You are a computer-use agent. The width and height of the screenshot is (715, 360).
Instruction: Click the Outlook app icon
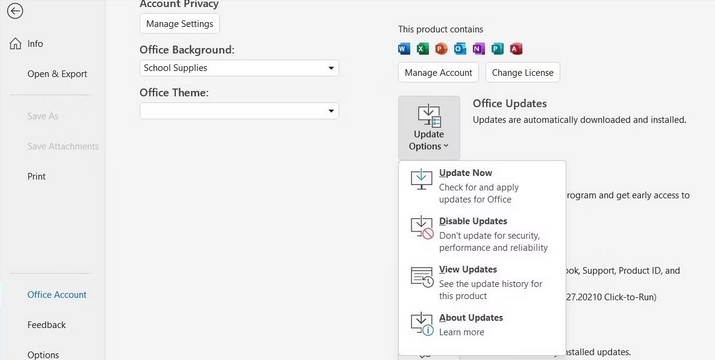(460, 49)
